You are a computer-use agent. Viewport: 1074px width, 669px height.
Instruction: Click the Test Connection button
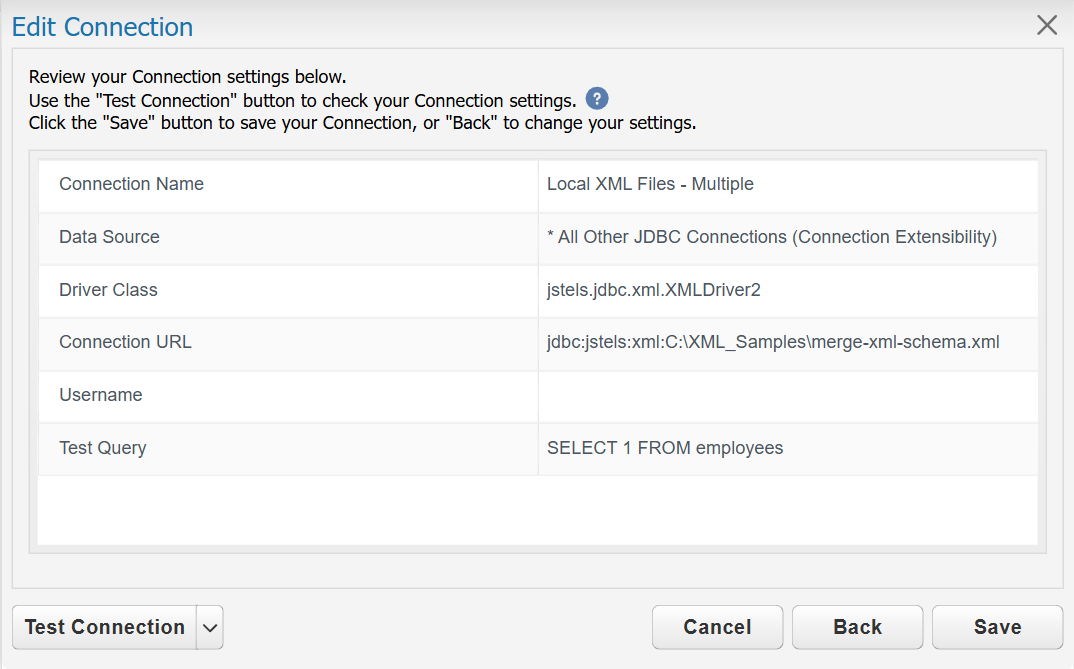click(x=105, y=627)
